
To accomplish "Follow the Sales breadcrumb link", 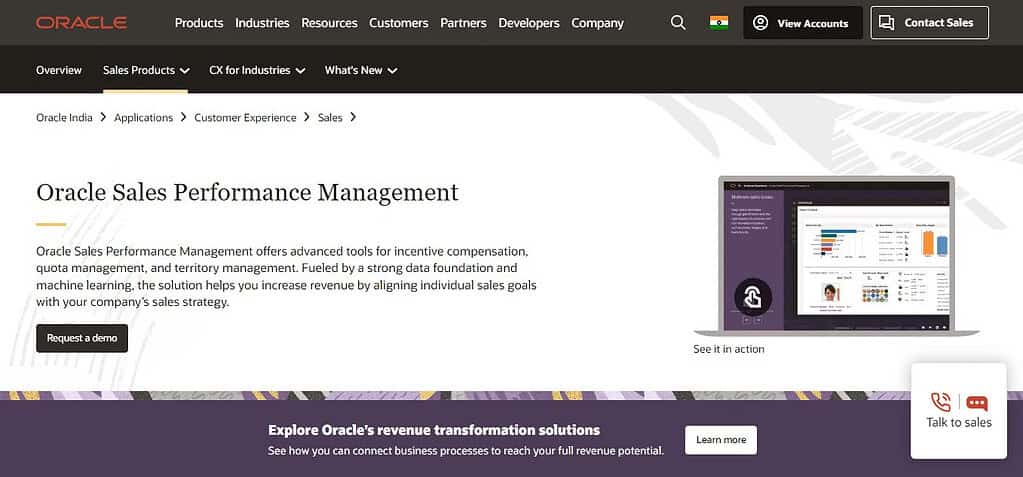I will pos(330,117).
